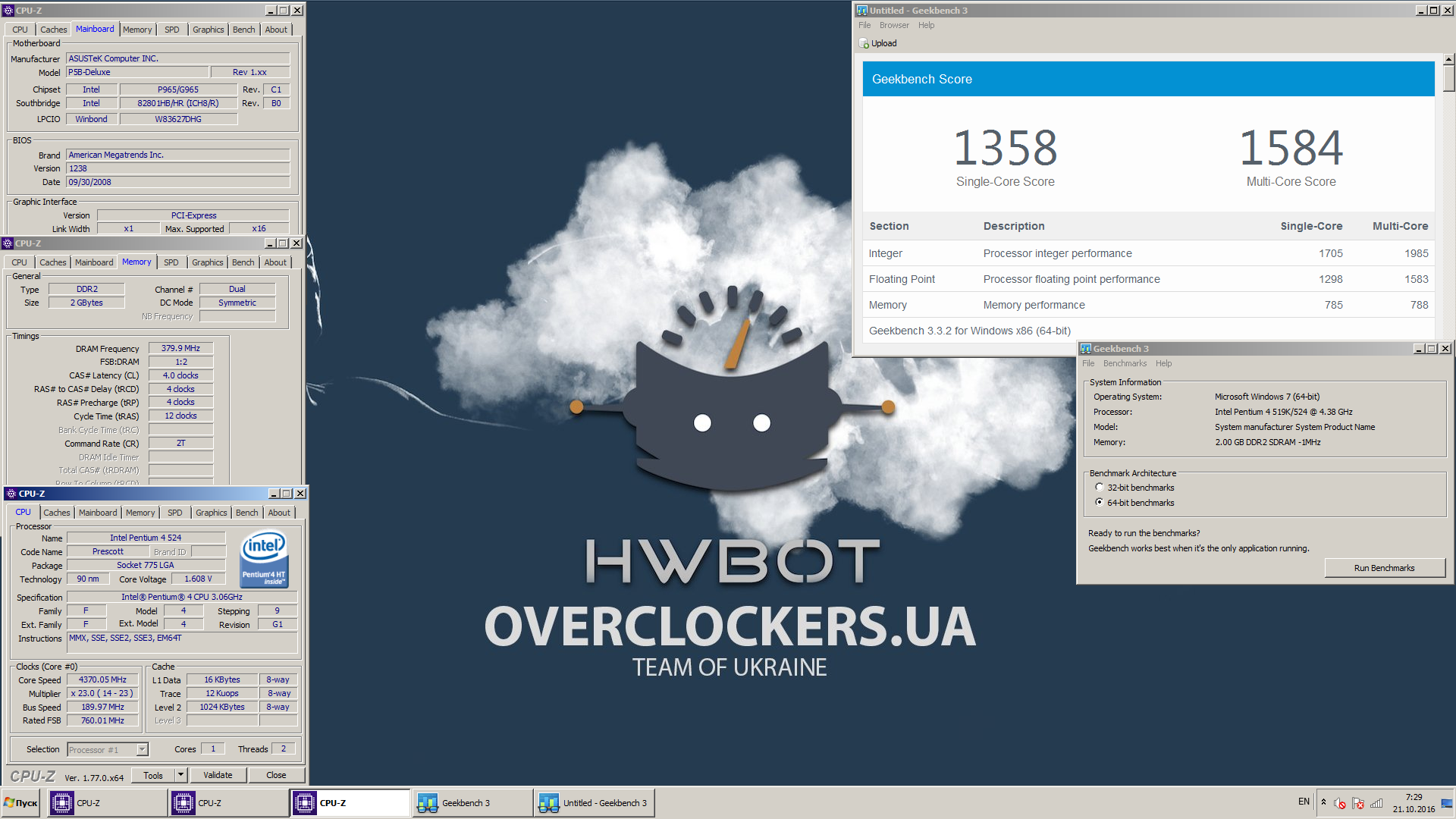Click Geekbench 3.3.2 for Windows x86 text

(969, 331)
